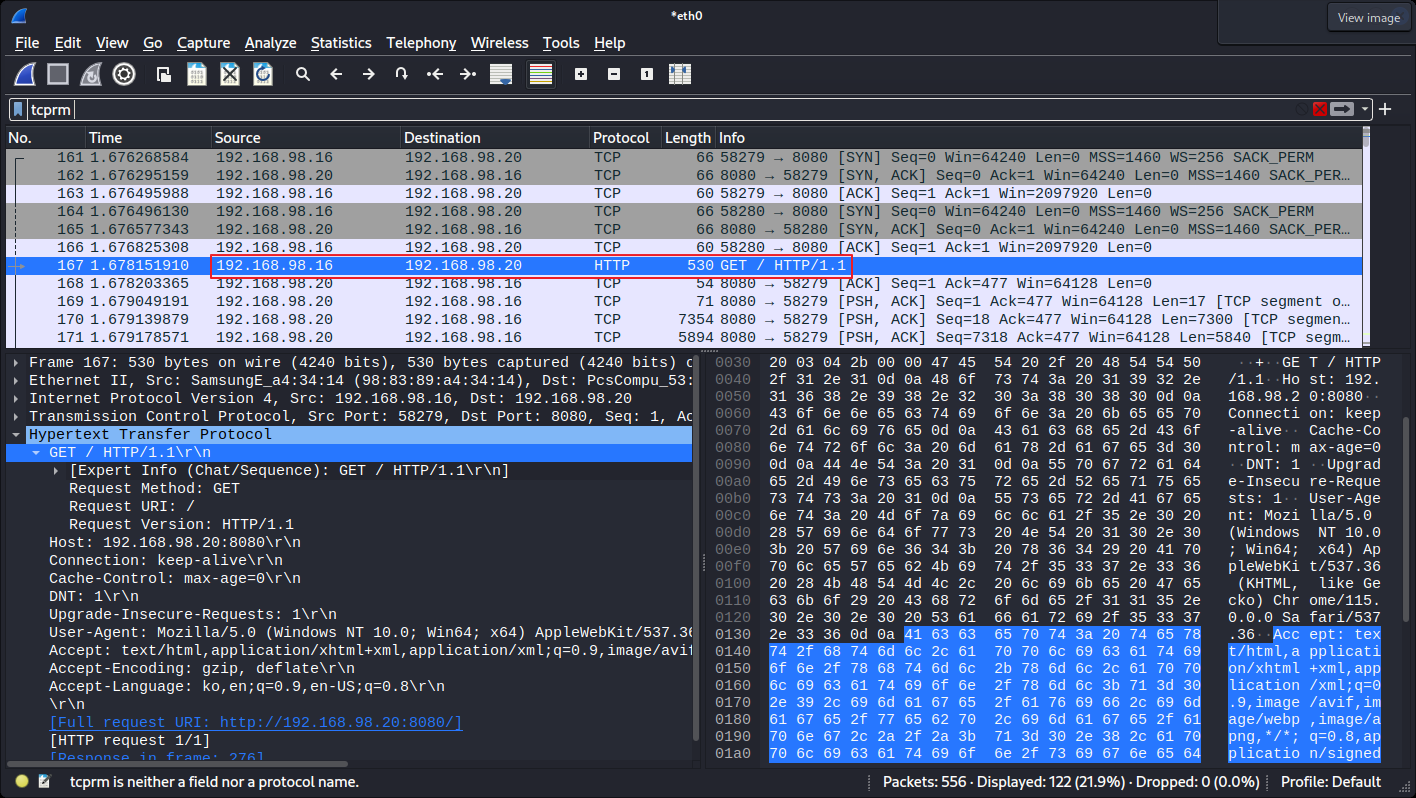The width and height of the screenshot is (1416, 798).
Task: Reload this capture file
Action: pos(261,73)
